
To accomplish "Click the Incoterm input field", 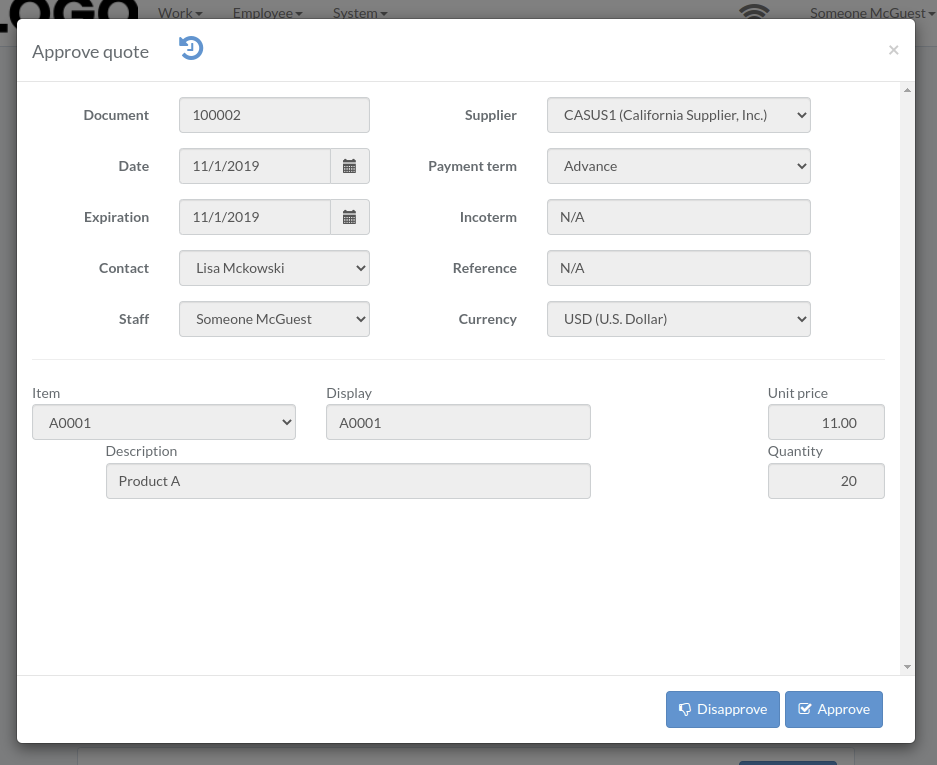I will (679, 217).
